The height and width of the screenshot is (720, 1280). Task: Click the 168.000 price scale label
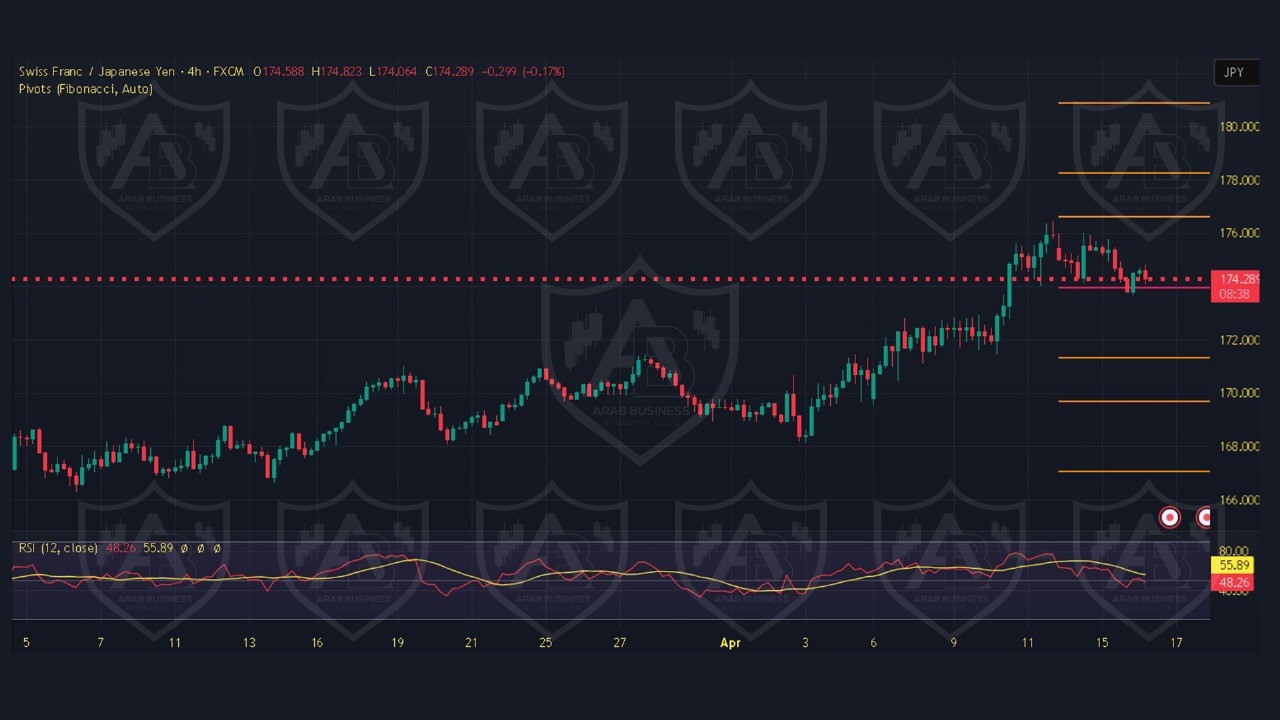(1238, 446)
